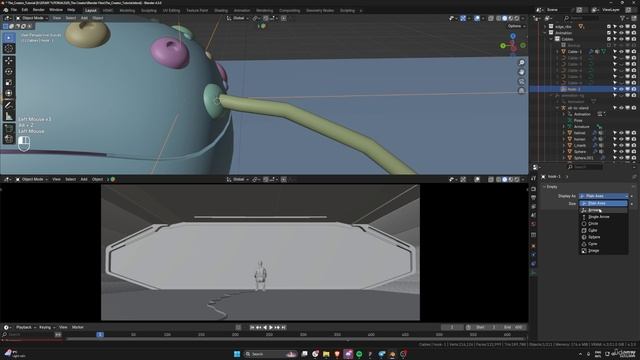Choose Cone from the display list
Image resolution: width=640 pixels, height=360 pixels.
click(603, 244)
